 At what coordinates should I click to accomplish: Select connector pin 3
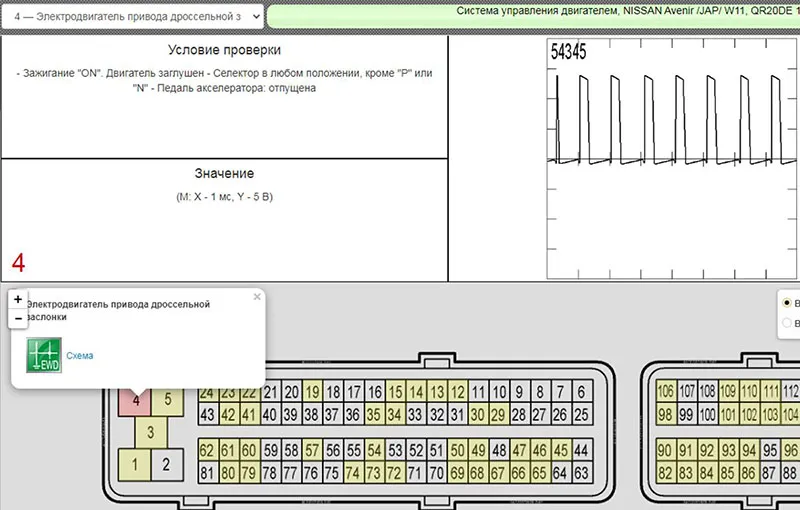point(150,432)
